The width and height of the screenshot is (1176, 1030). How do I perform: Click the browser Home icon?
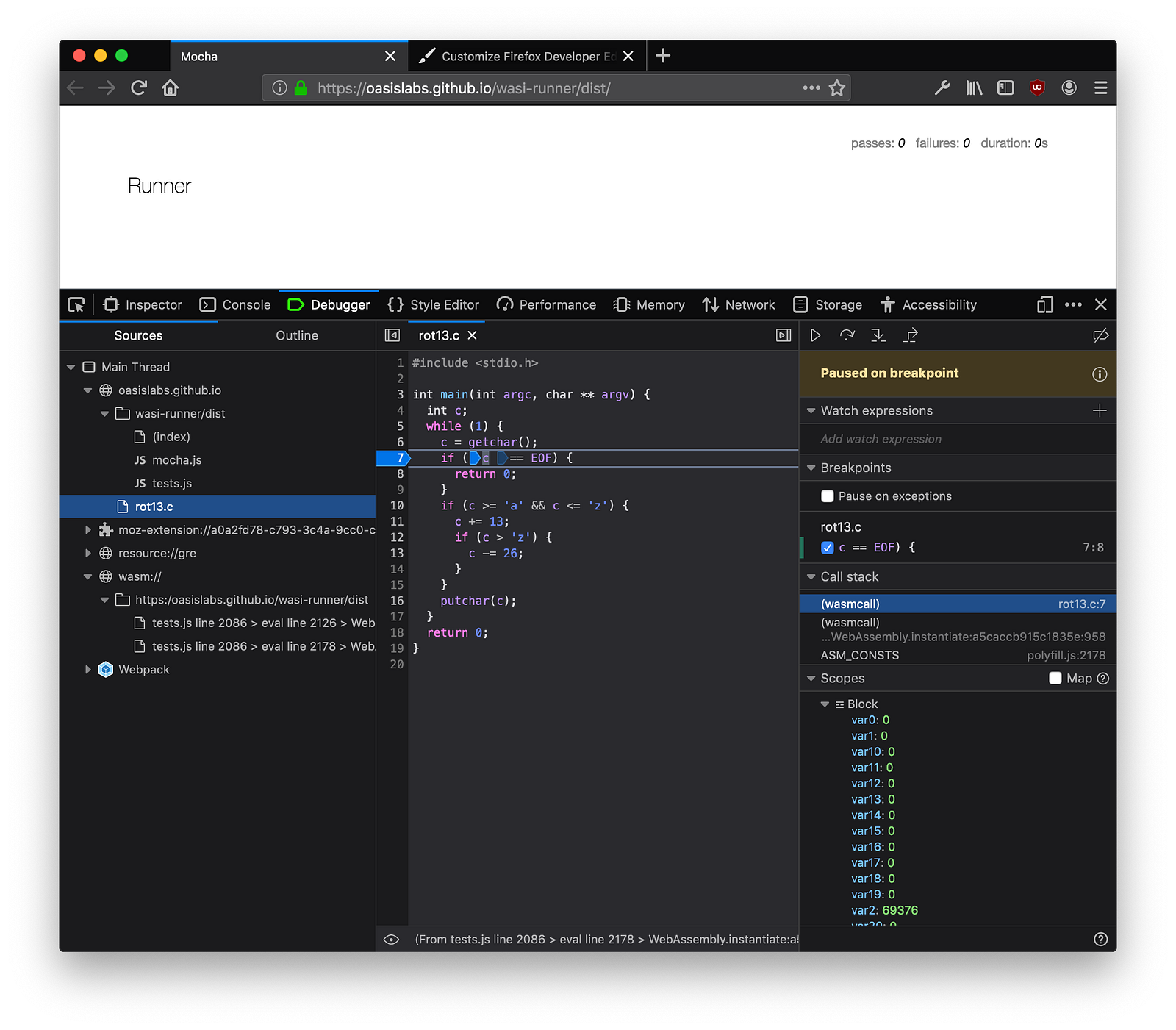(171, 88)
